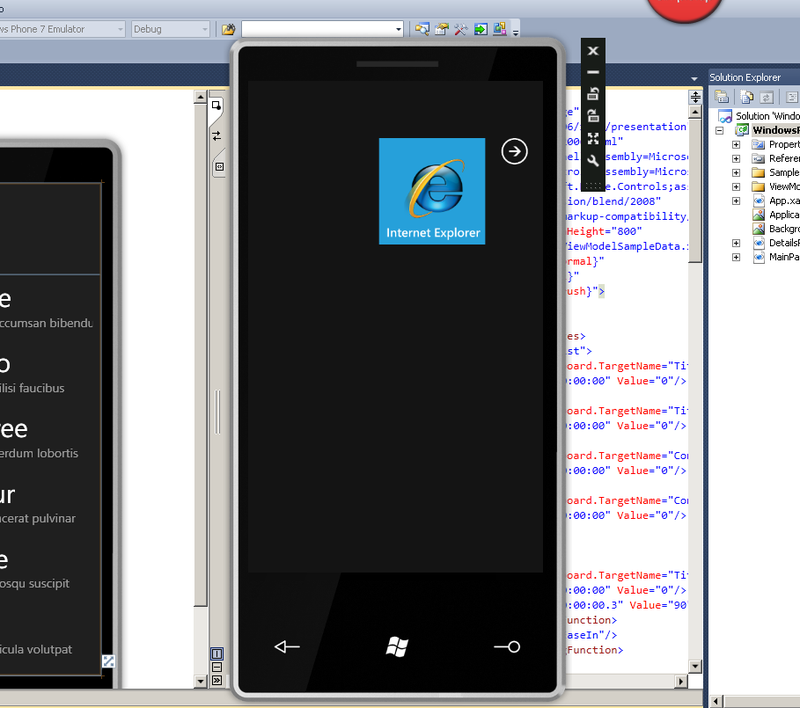Expand the Properties node

coord(736,144)
